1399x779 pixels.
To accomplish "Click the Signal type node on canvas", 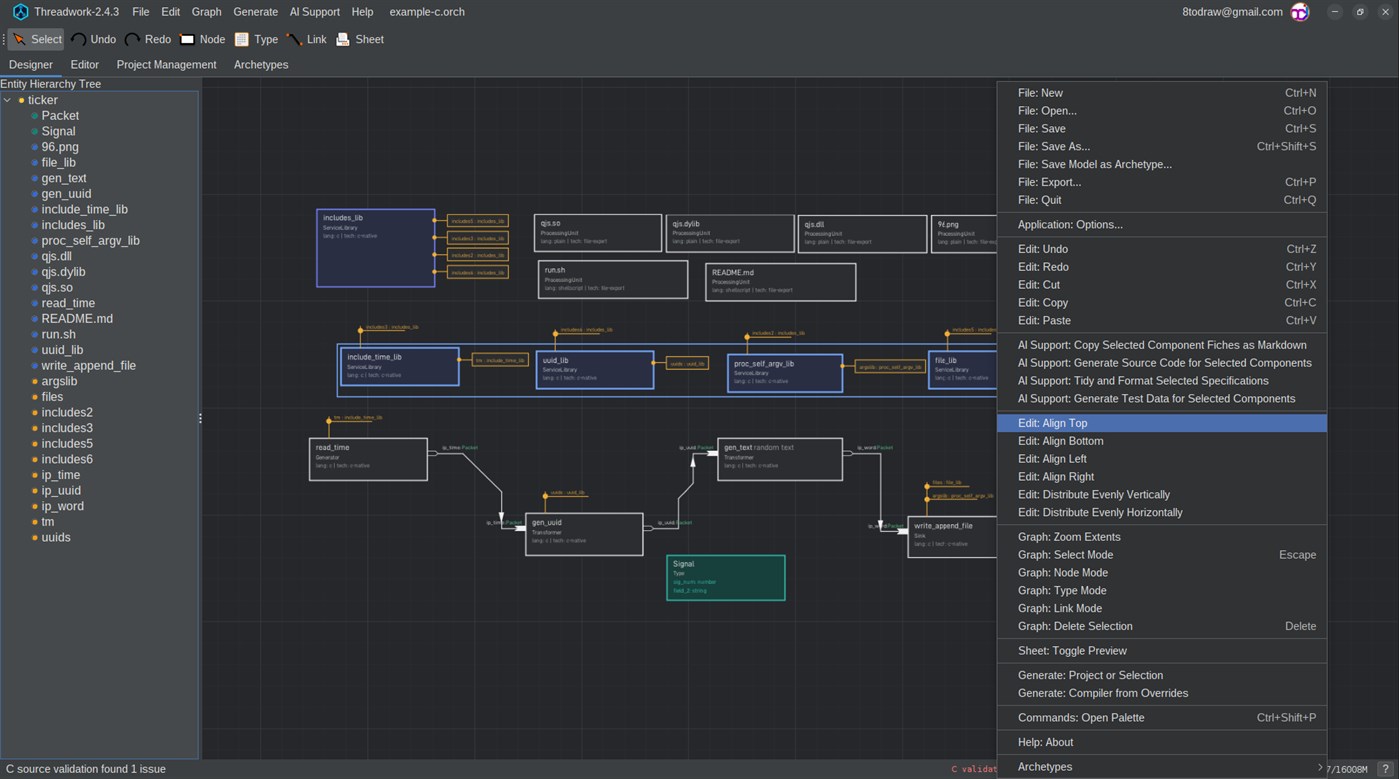I will [x=726, y=578].
